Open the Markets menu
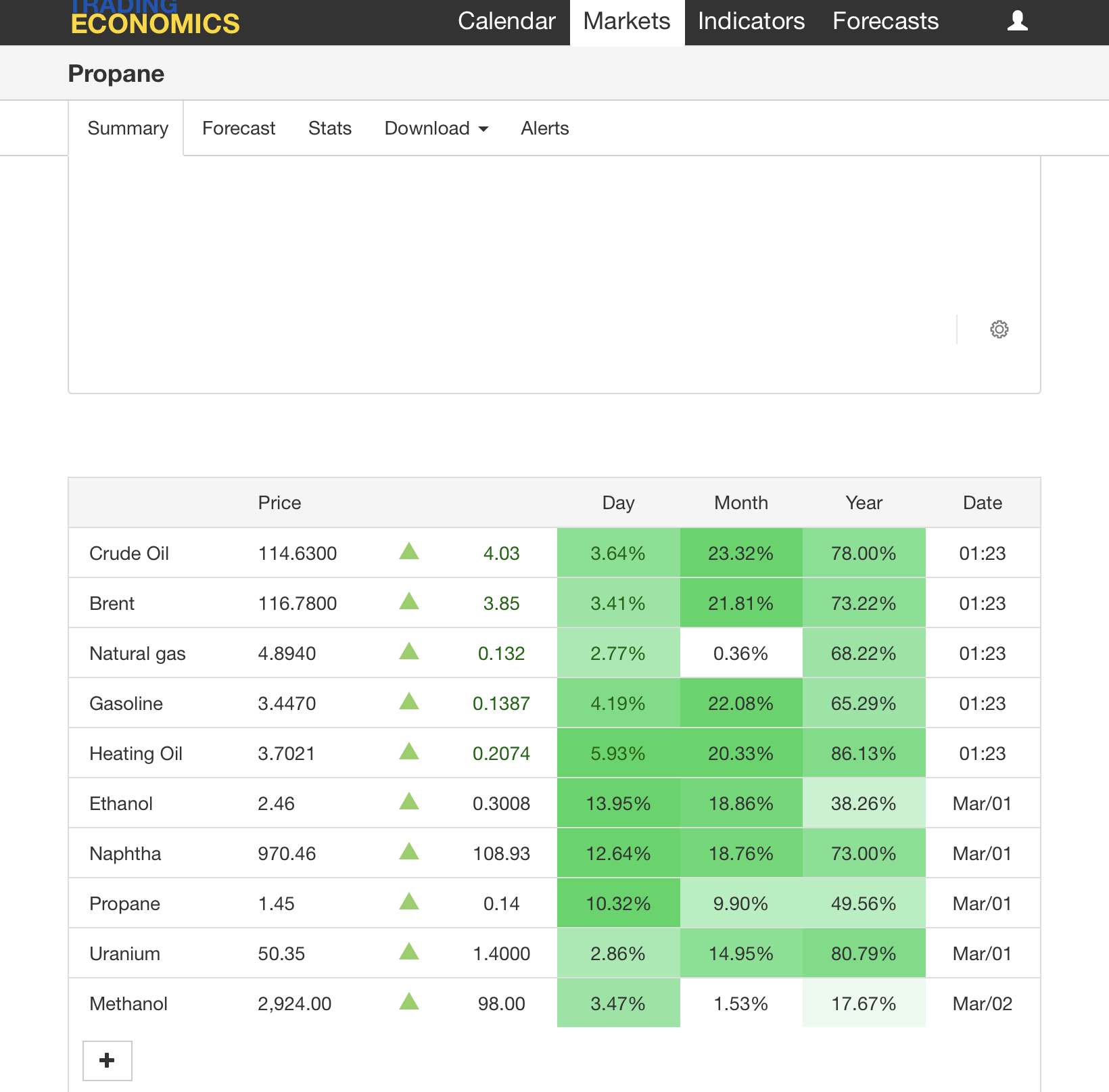Screen dimensions: 1109x1092 click(627, 21)
